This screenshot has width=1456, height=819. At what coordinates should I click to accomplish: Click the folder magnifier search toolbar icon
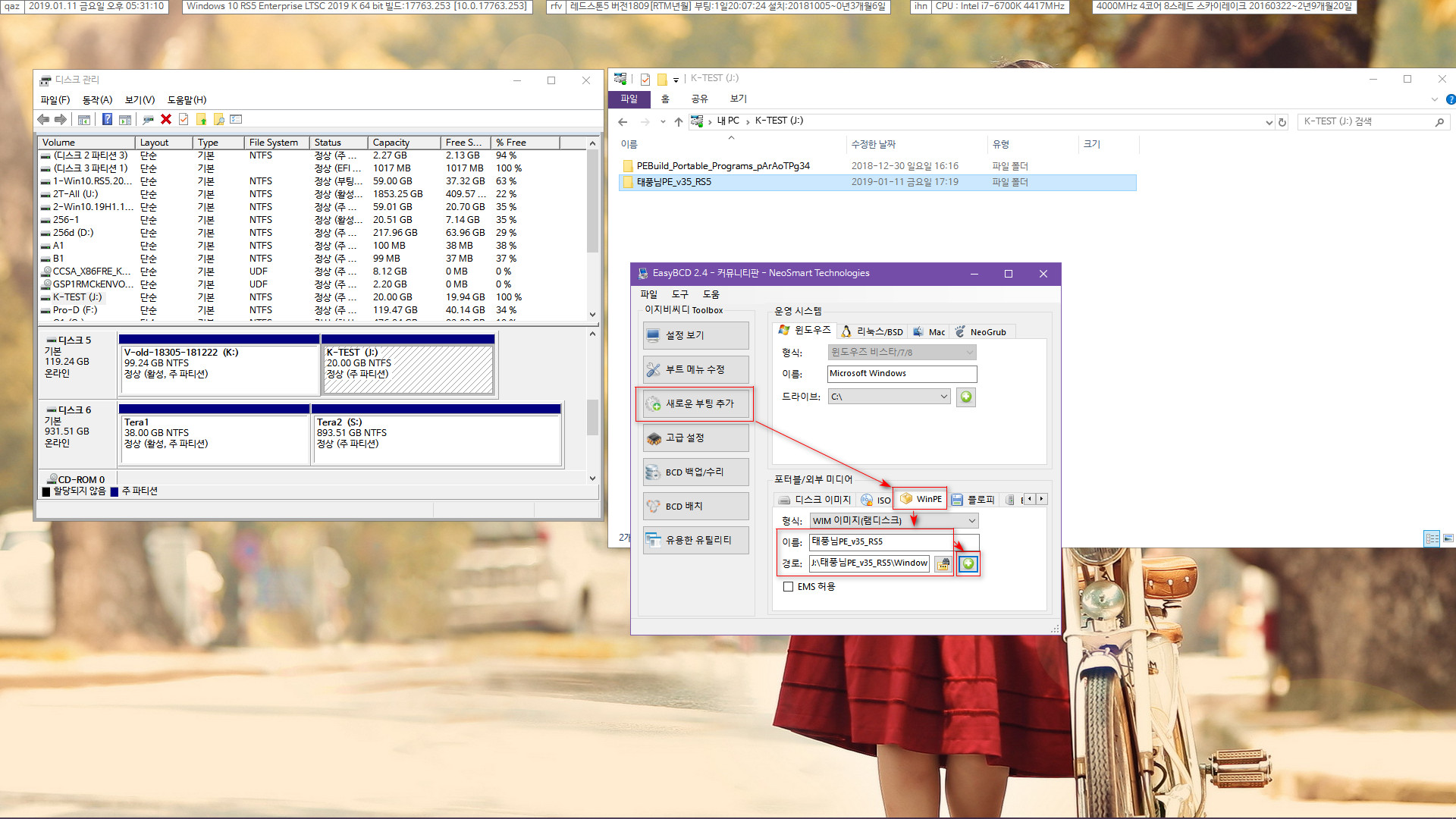[x=219, y=119]
